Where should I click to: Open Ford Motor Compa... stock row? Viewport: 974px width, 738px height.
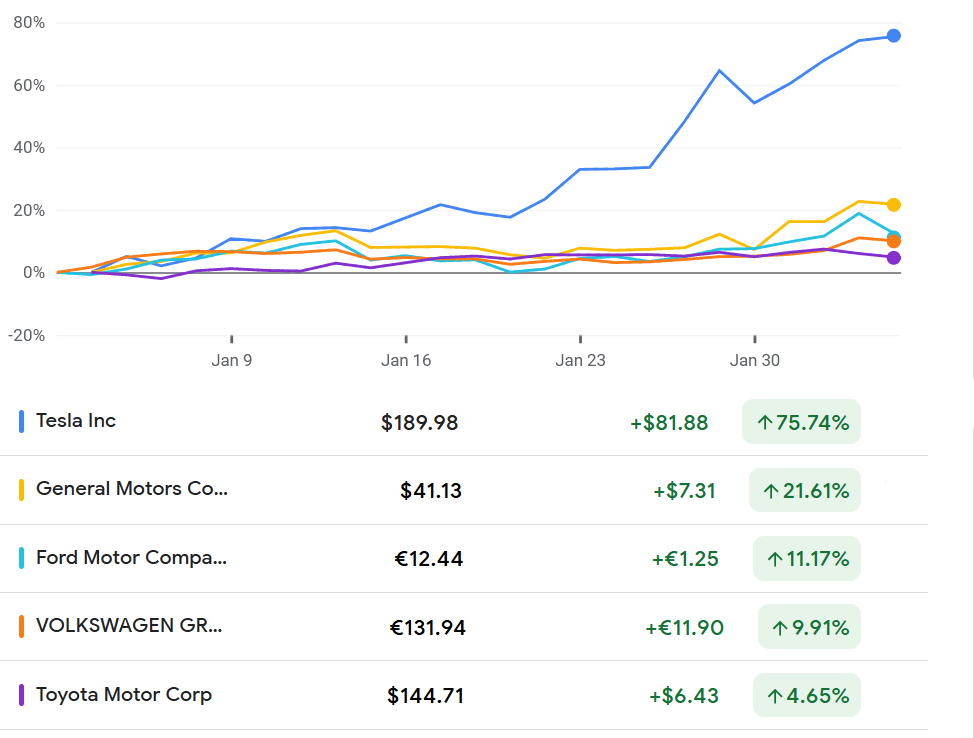463,558
